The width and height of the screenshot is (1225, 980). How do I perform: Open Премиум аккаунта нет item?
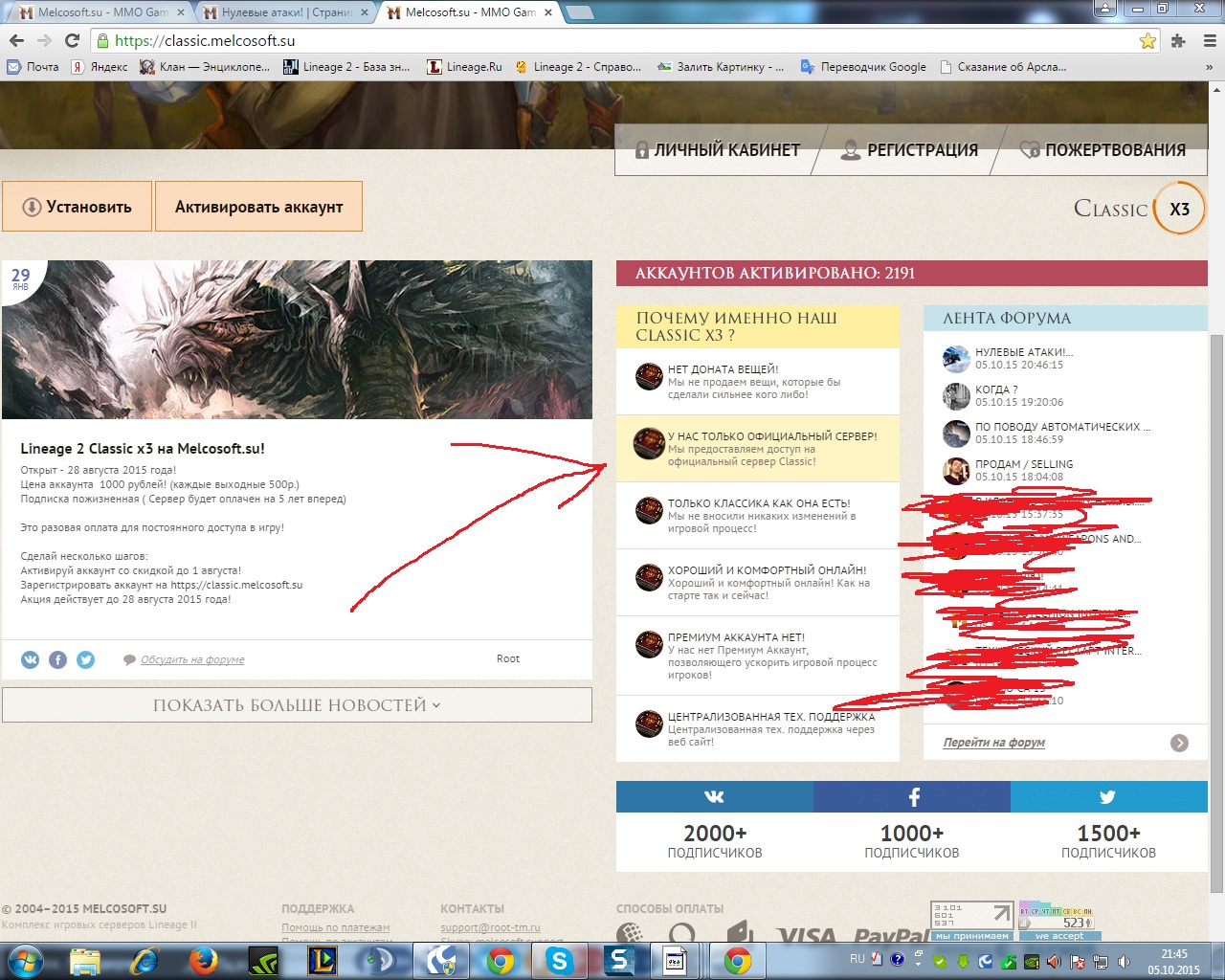(x=758, y=656)
